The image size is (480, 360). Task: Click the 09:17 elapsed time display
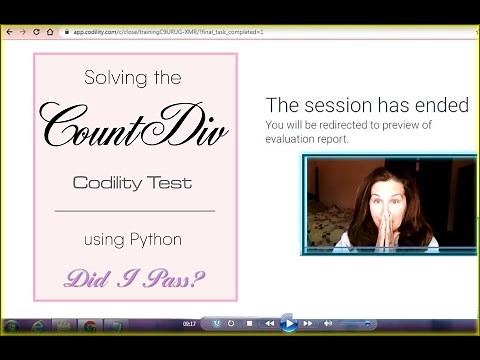[x=189, y=324]
